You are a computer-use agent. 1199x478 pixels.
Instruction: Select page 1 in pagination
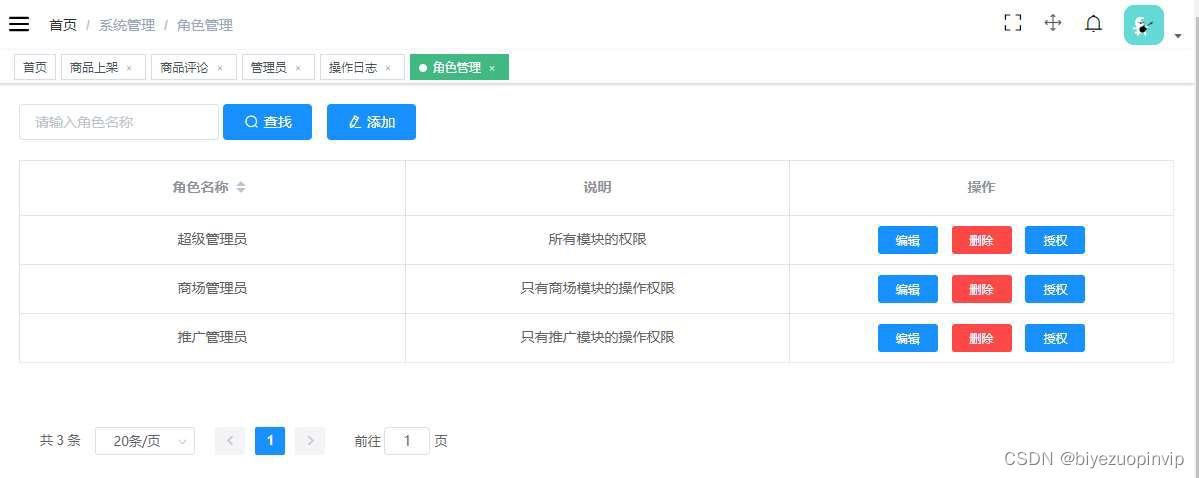270,441
